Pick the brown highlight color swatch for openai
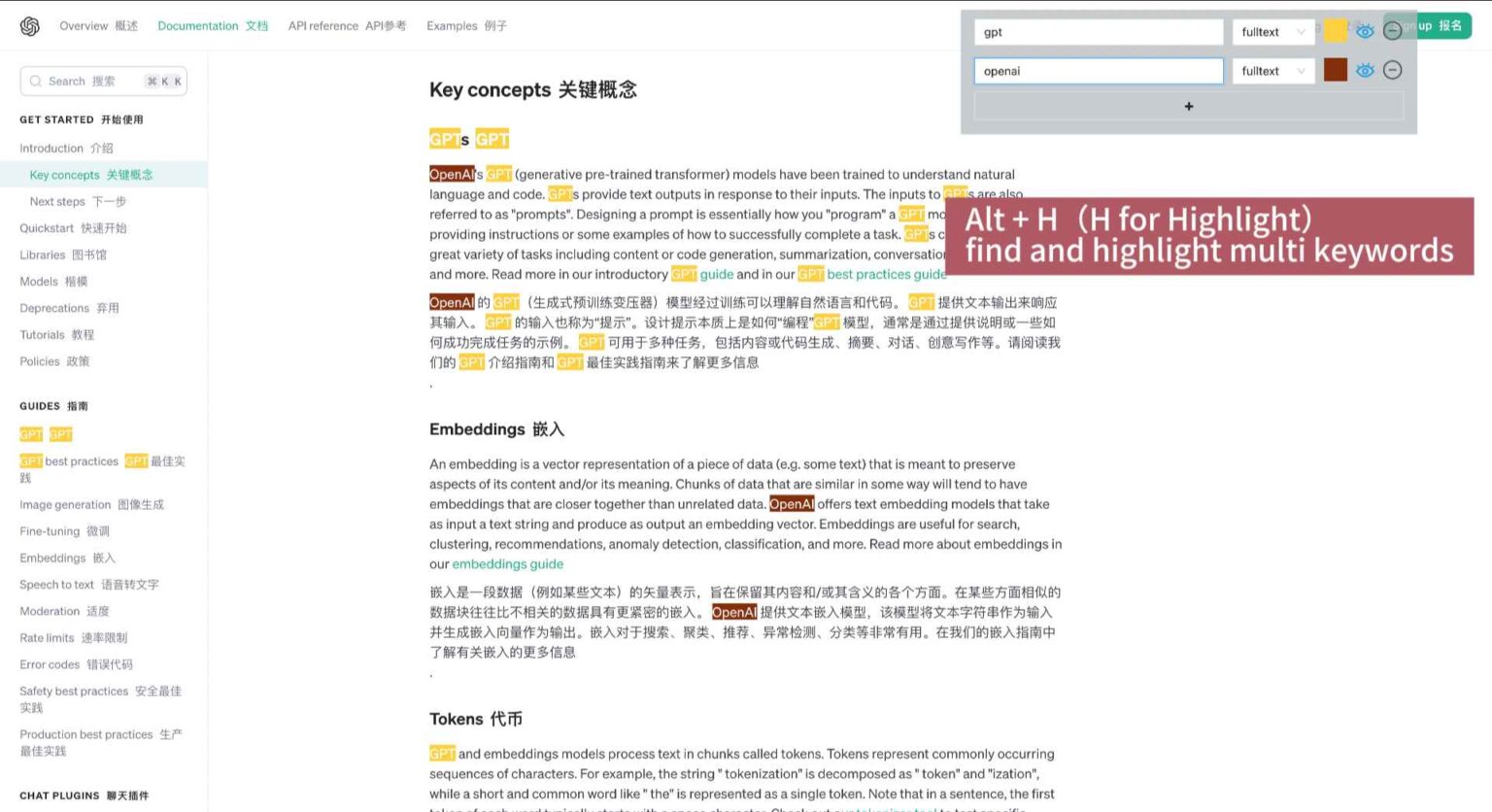The width and height of the screenshot is (1492, 812). (x=1336, y=70)
